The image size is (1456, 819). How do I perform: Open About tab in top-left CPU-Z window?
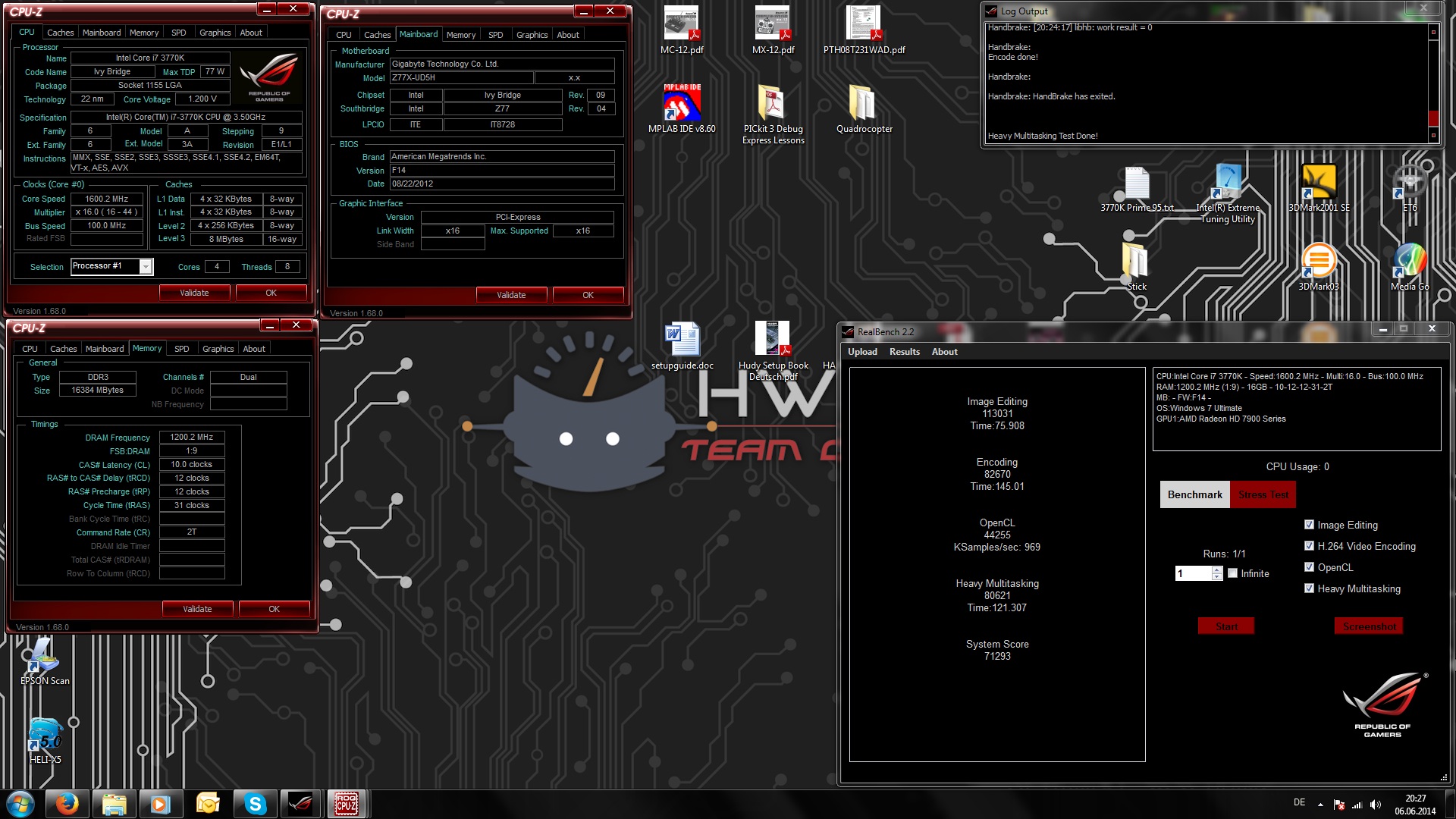click(x=251, y=33)
